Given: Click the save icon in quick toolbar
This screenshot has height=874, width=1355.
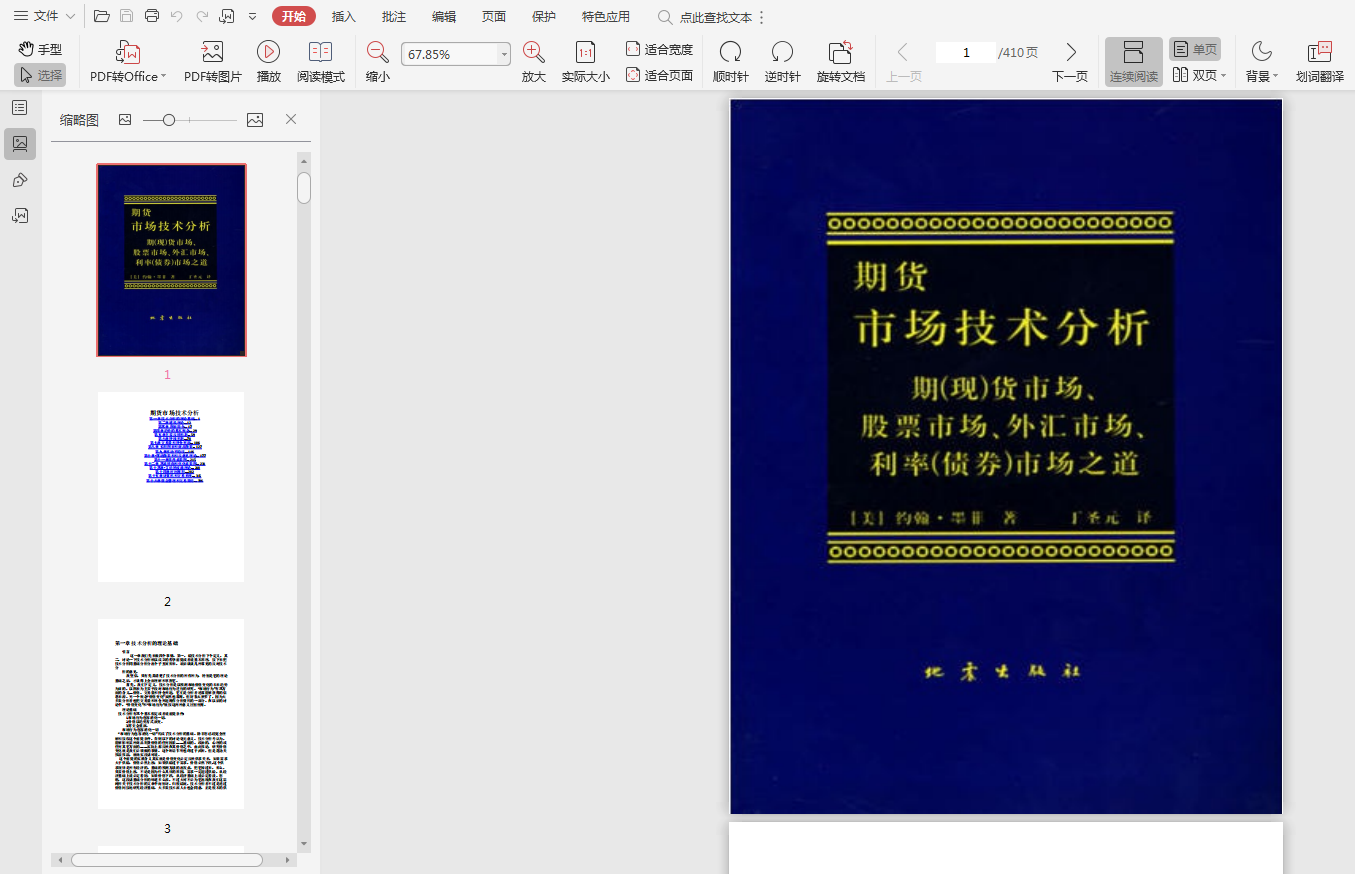Looking at the screenshot, I should tap(127, 16).
